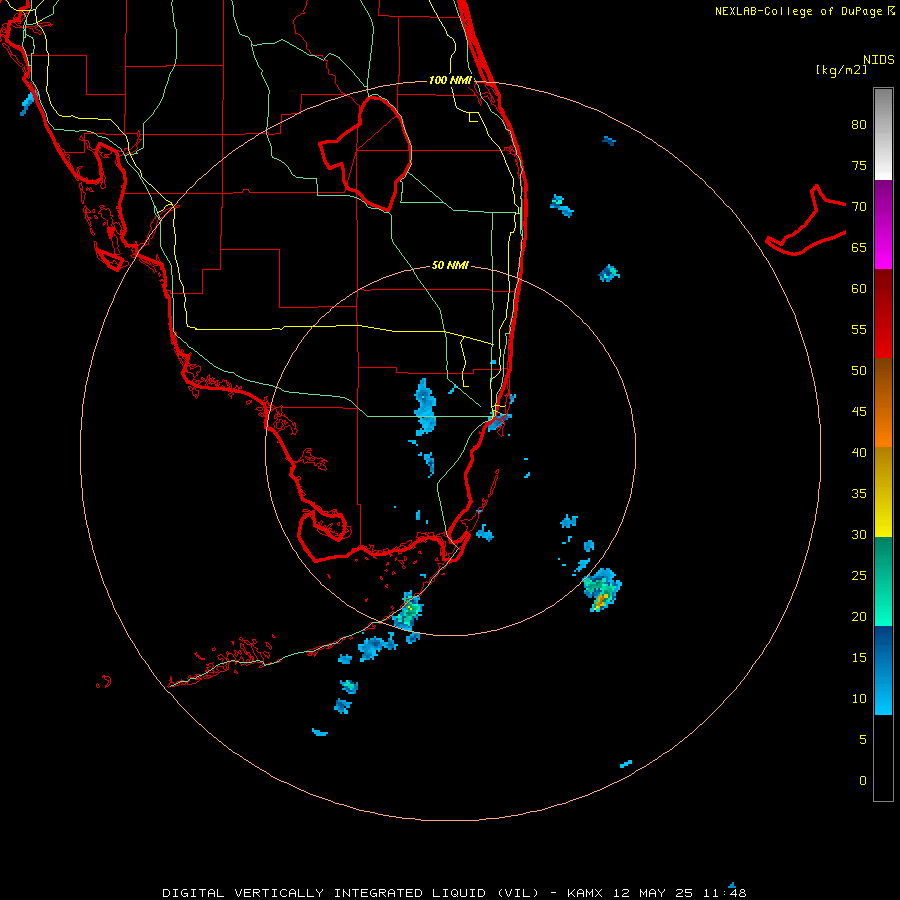The height and width of the screenshot is (900, 900).
Task: Click the NIDS label above the legend
Action: click(x=878, y=60)
